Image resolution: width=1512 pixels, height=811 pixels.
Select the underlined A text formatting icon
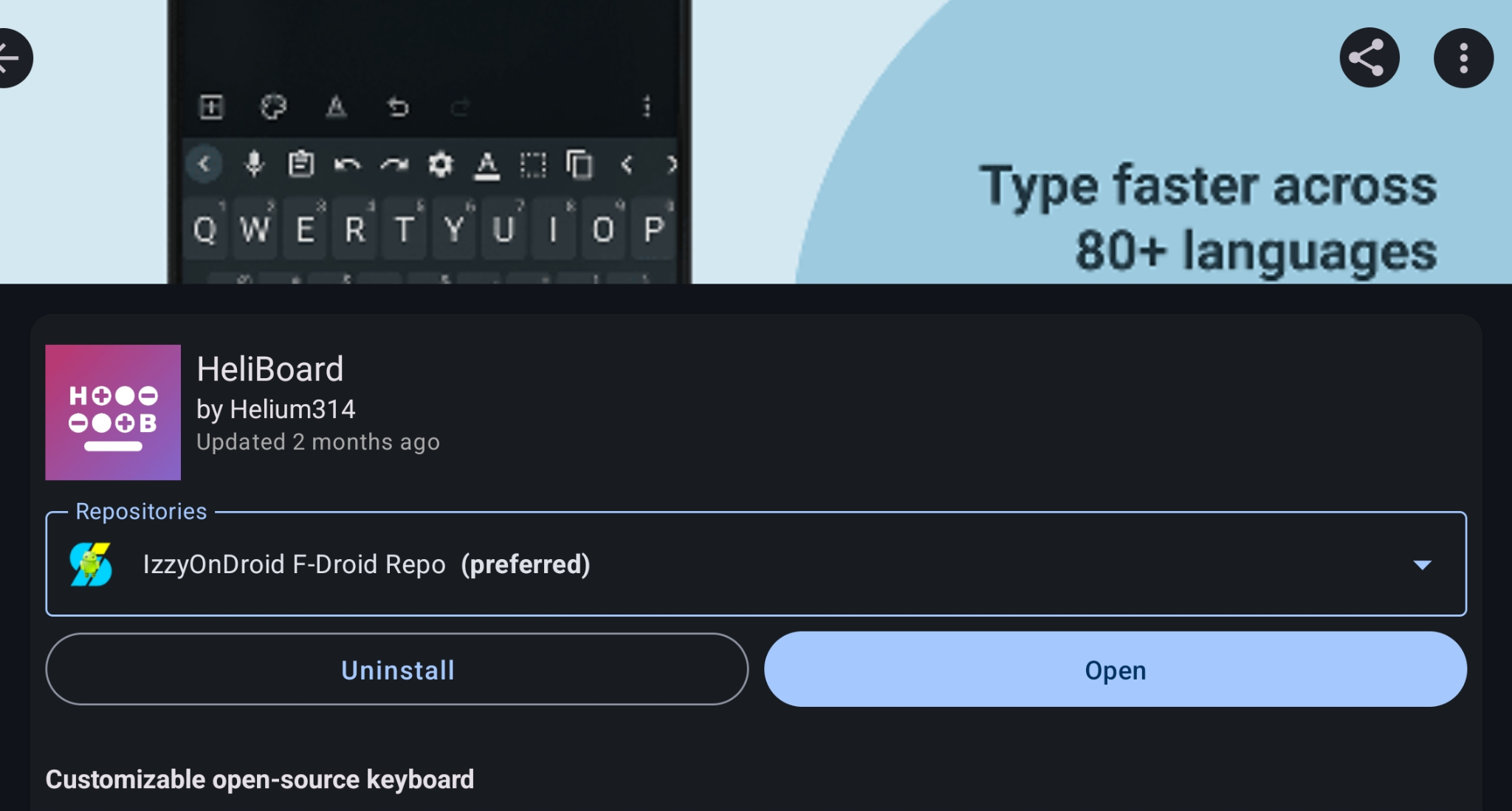point(488,164)
